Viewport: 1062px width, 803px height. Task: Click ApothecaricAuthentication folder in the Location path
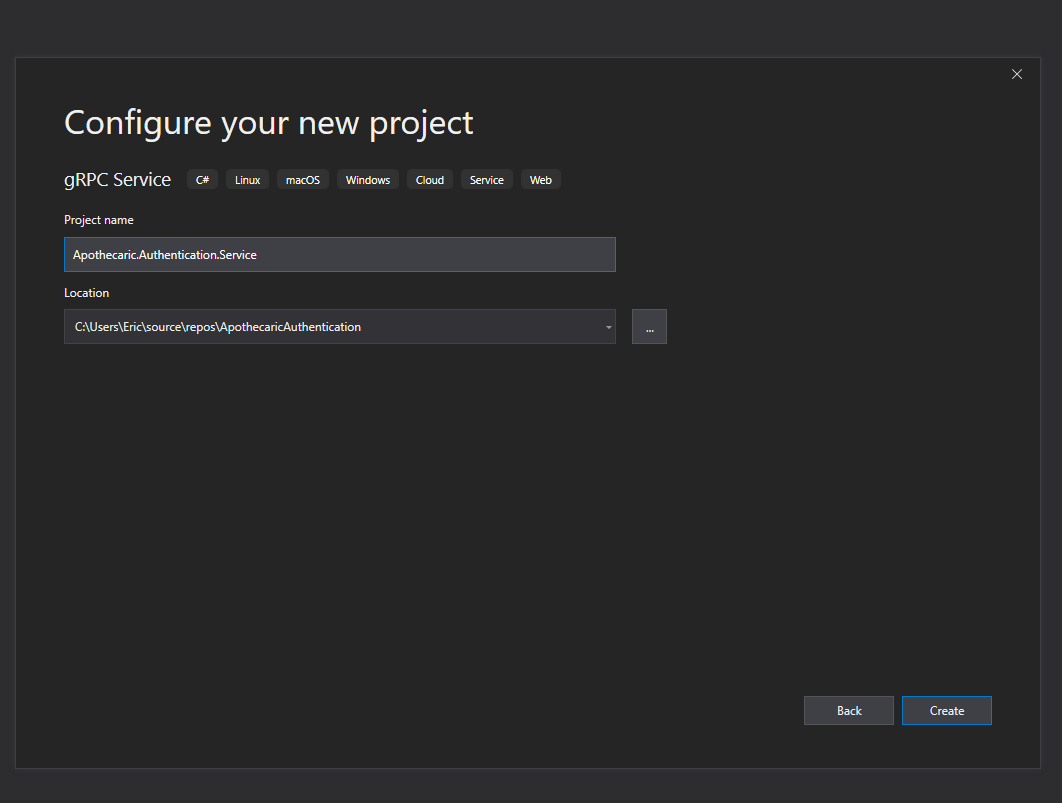pyautogui.click(x=290, y=327)
